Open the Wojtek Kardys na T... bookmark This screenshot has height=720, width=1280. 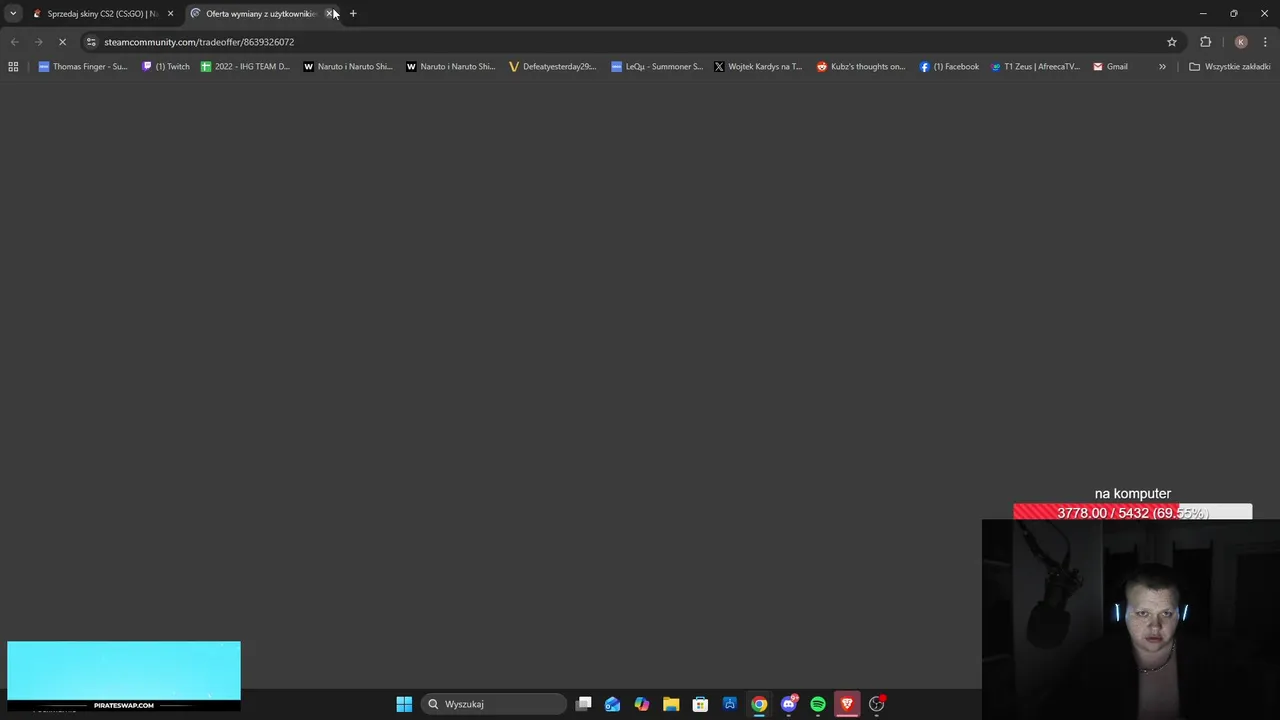pos(758,67)
